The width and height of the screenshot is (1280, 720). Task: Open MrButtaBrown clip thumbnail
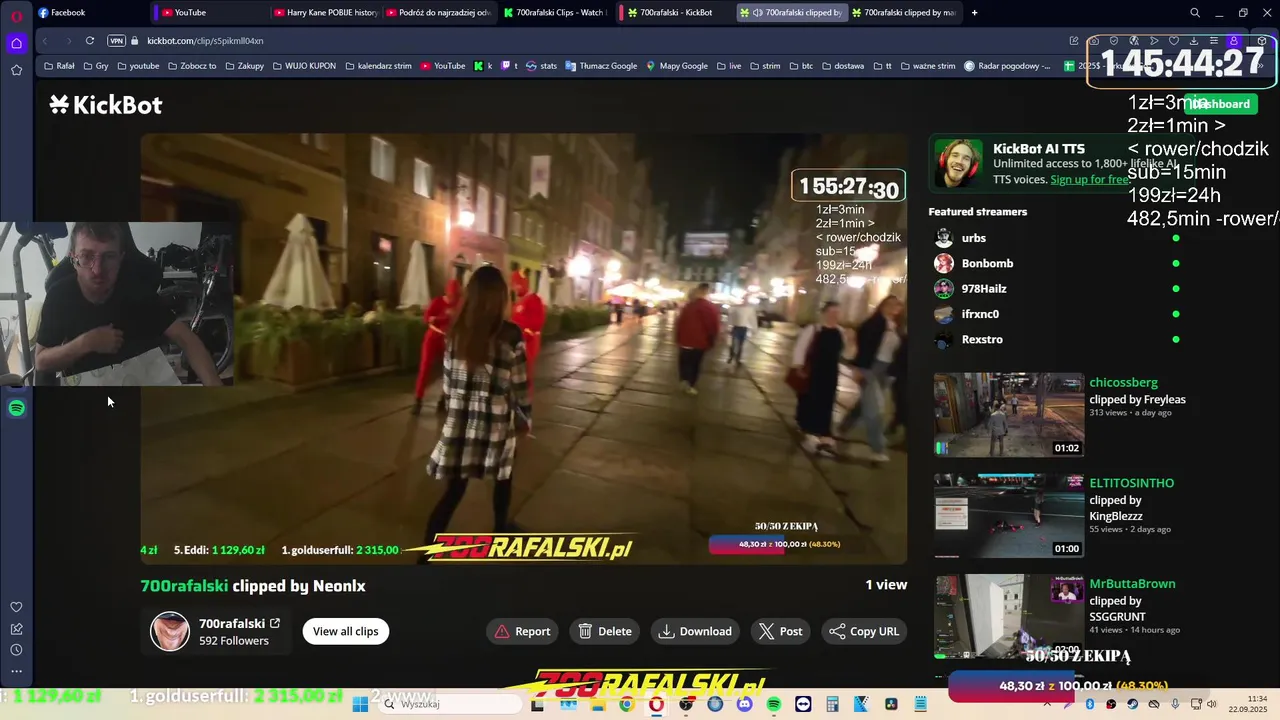[x=1009, y=616]
